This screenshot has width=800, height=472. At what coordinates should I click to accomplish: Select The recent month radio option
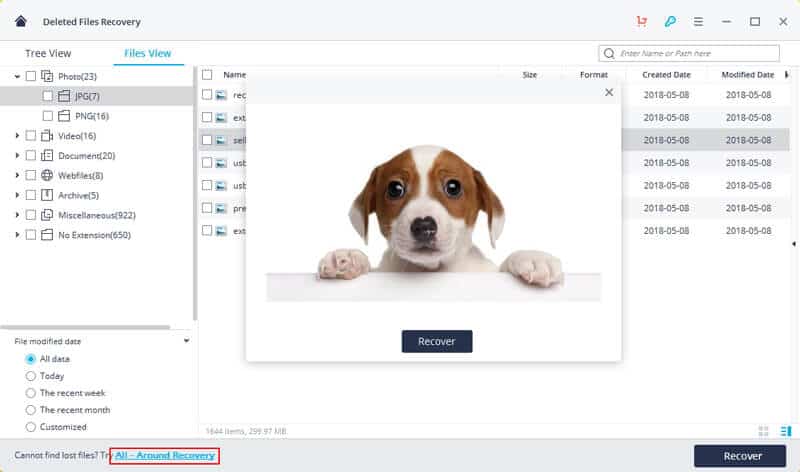(31, 410)
